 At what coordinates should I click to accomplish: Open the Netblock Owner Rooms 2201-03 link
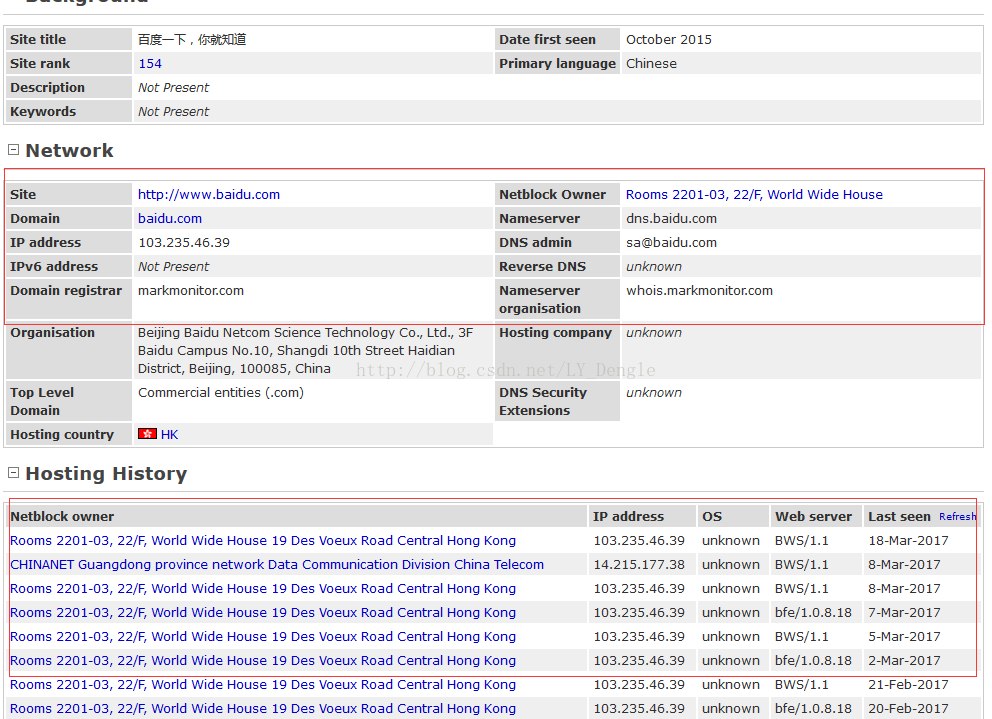[754, 195]
